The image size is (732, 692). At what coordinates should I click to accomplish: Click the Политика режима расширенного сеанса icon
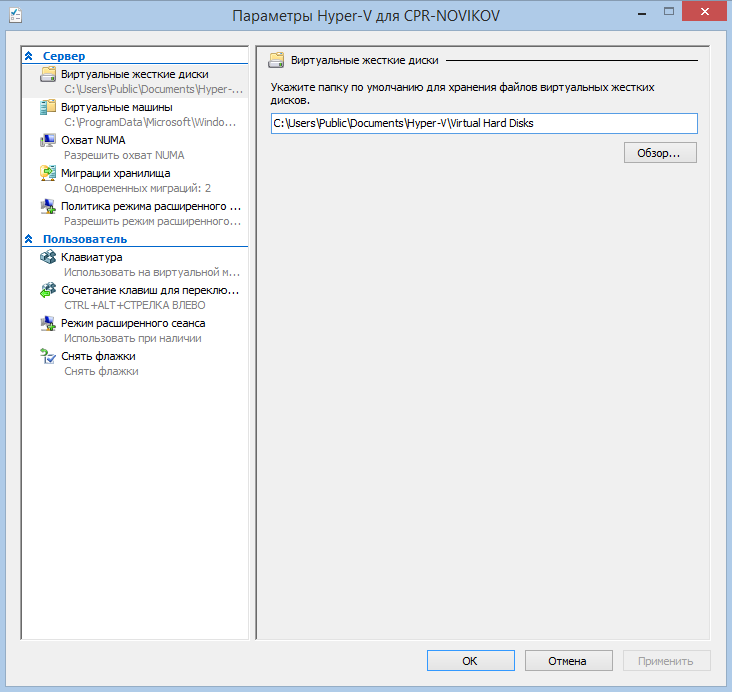48,207
